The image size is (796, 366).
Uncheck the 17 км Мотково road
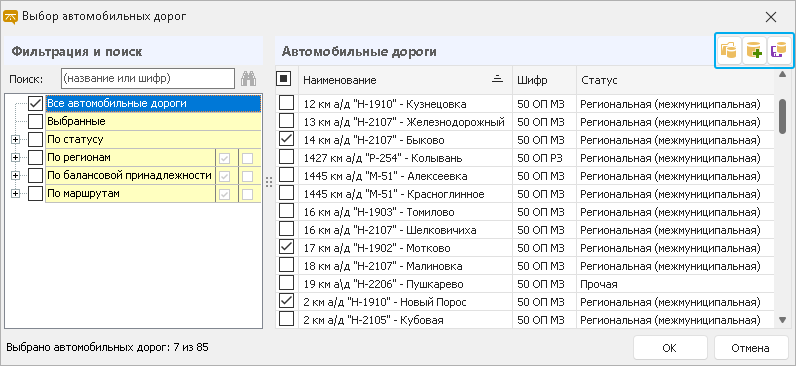coord(287,248)
